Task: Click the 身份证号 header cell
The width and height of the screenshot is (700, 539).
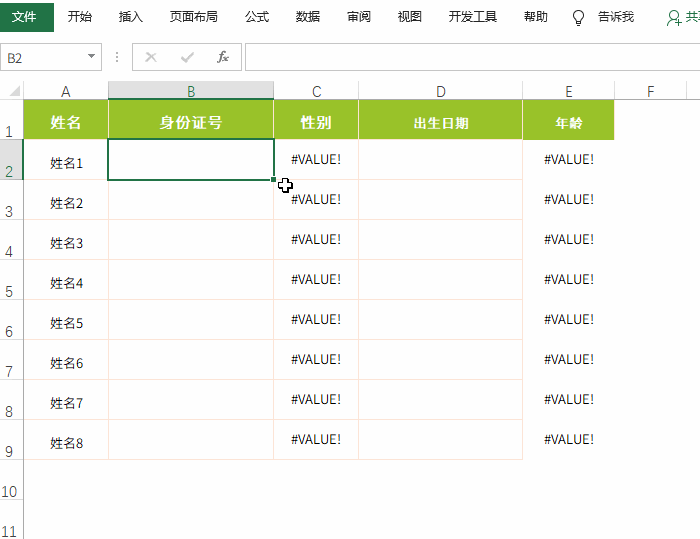Action: [x=191, y=120]
